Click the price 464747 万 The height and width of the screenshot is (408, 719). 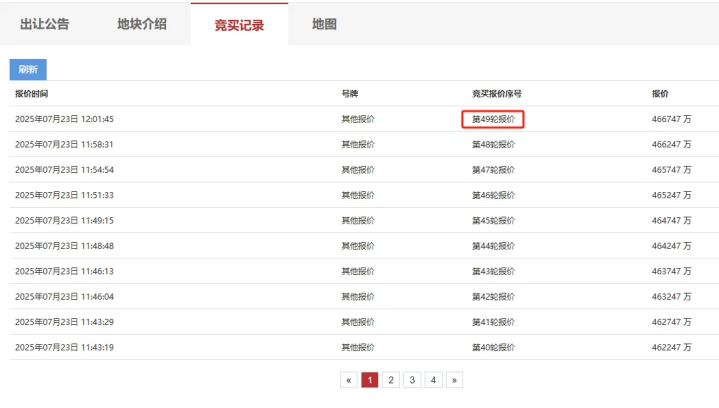click(x=671, y=221)
